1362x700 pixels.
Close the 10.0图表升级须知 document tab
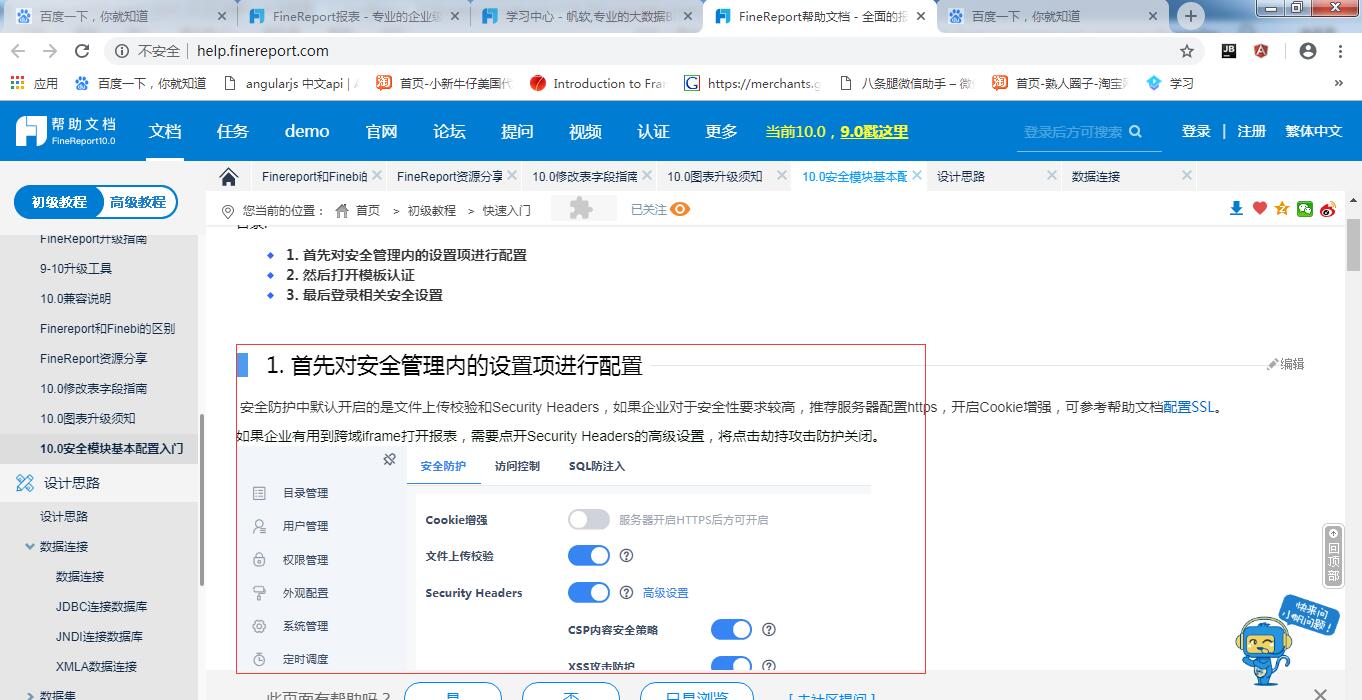pyautogui.click(x=782, y=175)
